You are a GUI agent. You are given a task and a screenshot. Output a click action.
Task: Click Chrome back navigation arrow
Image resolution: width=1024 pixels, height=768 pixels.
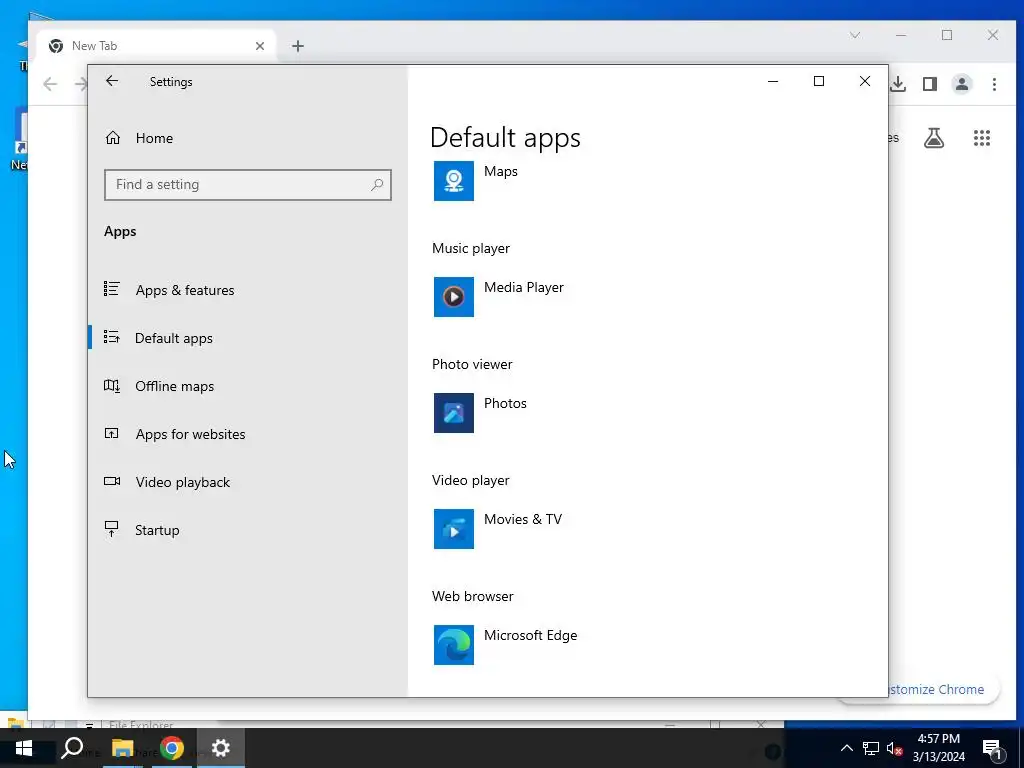click(x=50, y=84)
